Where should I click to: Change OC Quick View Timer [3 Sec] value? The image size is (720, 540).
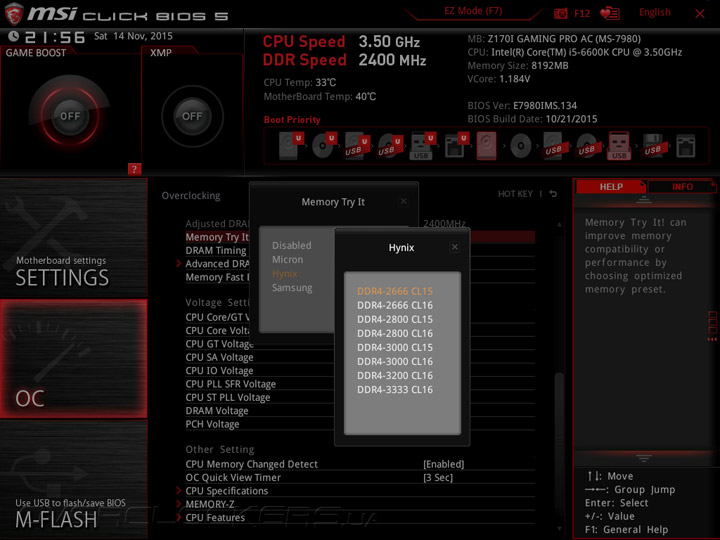(438, 478)
